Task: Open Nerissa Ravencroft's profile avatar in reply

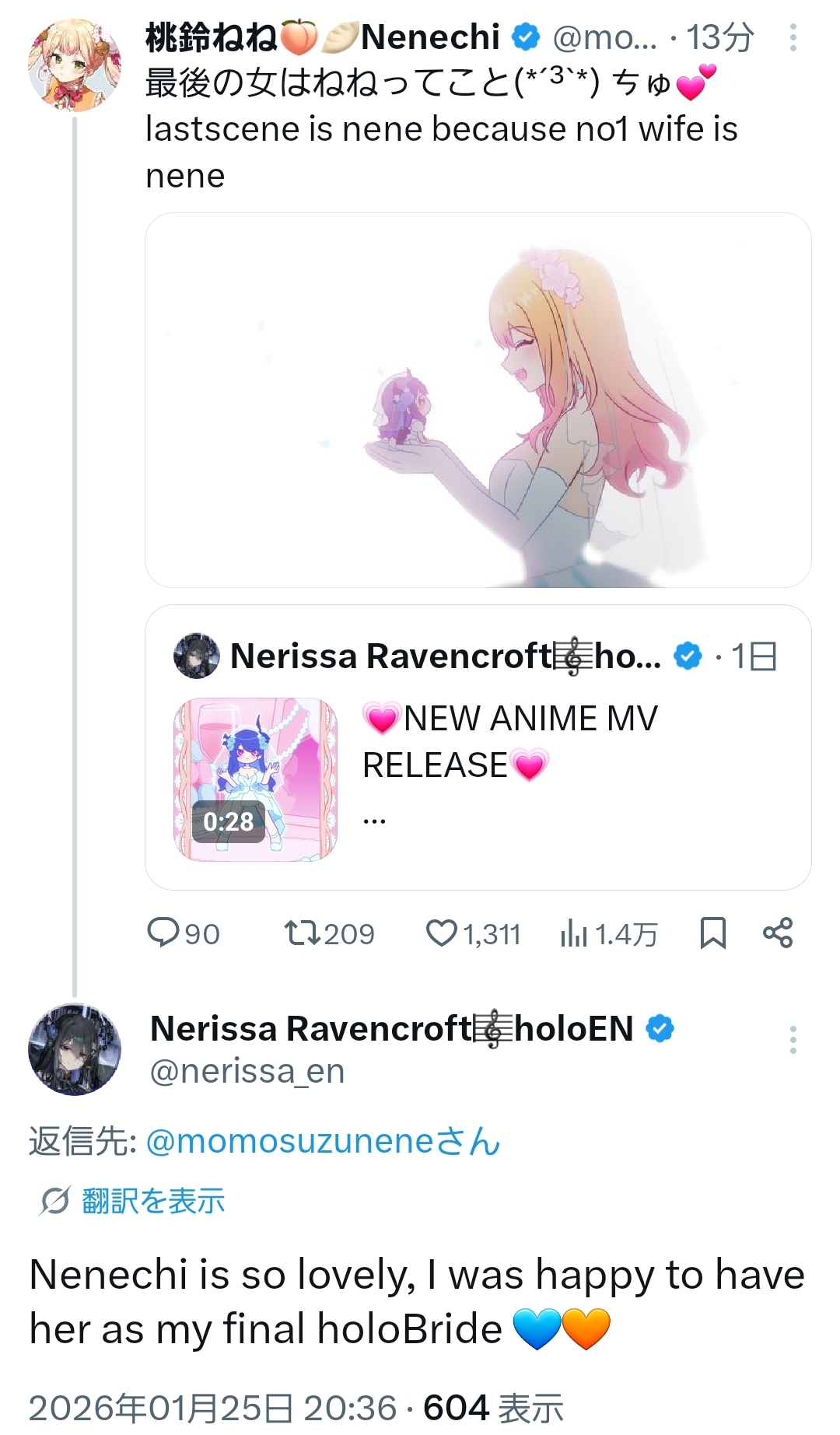Action: pos(75,1050)
